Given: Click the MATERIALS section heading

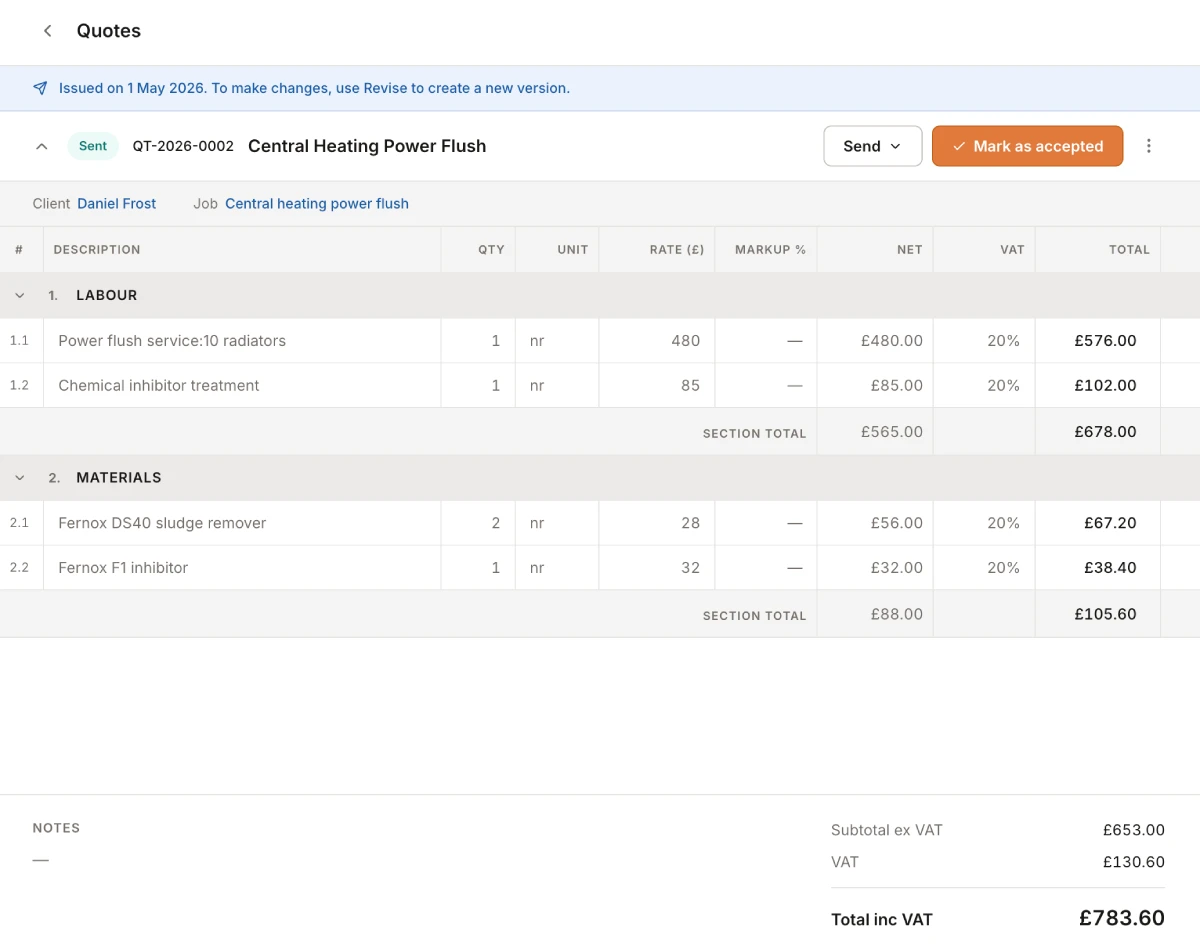Looking at the screenshot, I should [x=119, y=478].
